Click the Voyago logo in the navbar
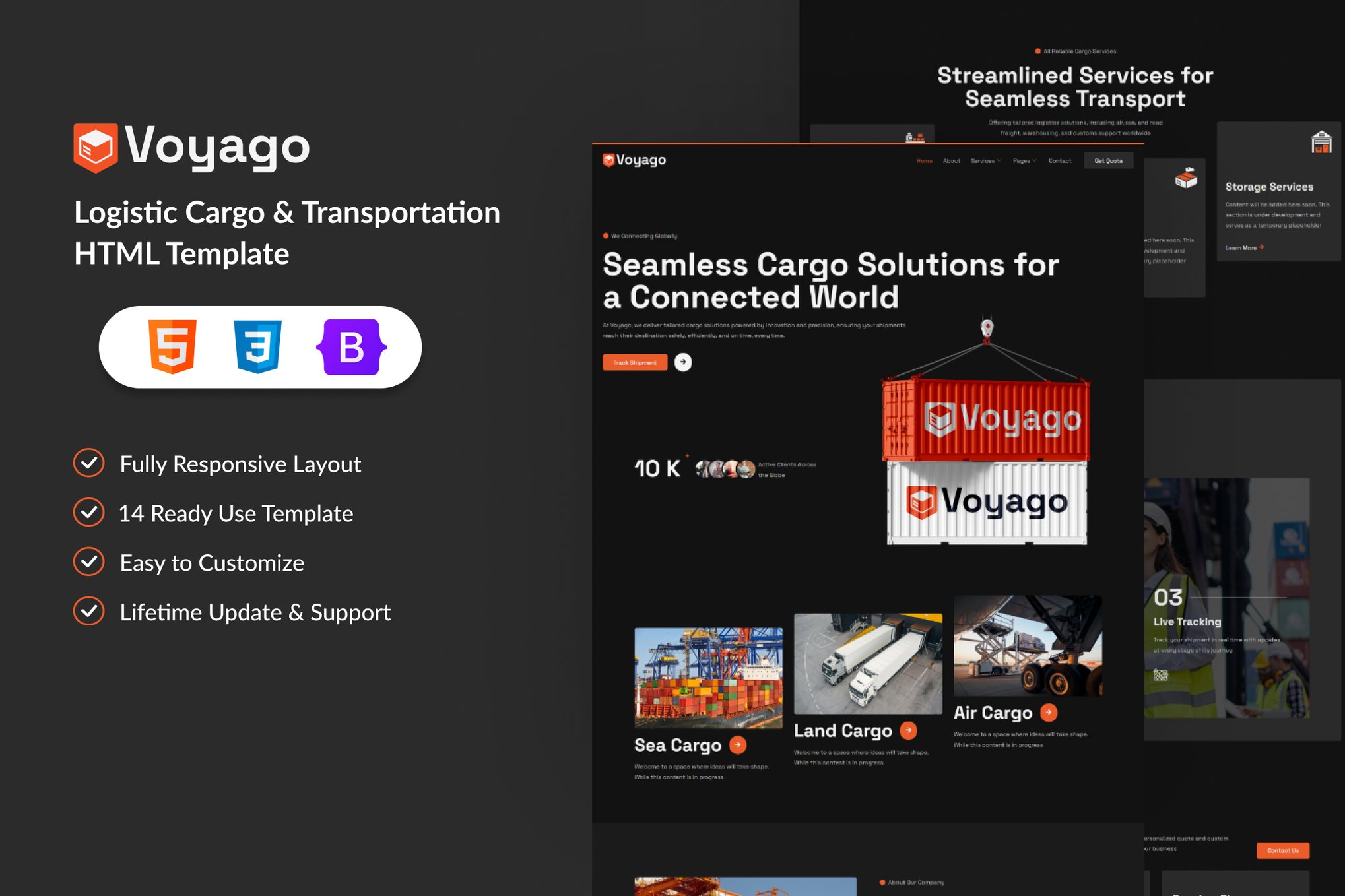Screen dimensions: 1345x896 (635, 160)
